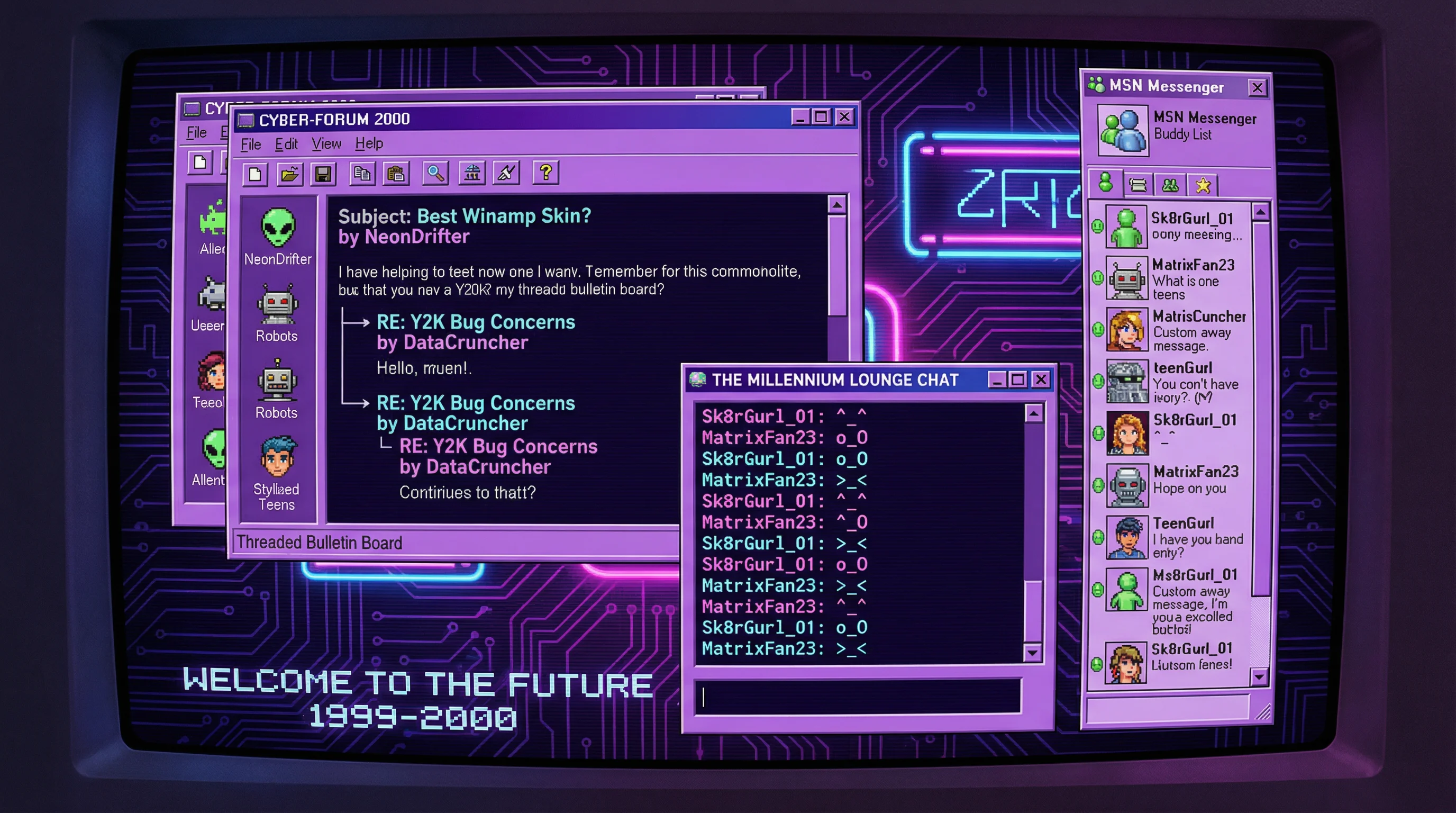Click the Save floppy disk icon

click(x=323, y=174)
